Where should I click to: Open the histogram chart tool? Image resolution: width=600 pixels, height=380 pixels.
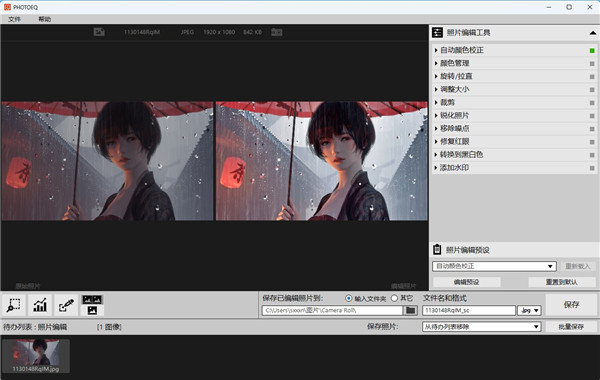coord(40,305)
